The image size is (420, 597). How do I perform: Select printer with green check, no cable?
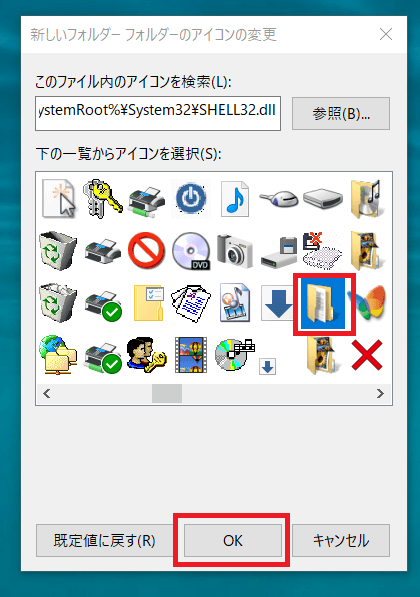102,305
